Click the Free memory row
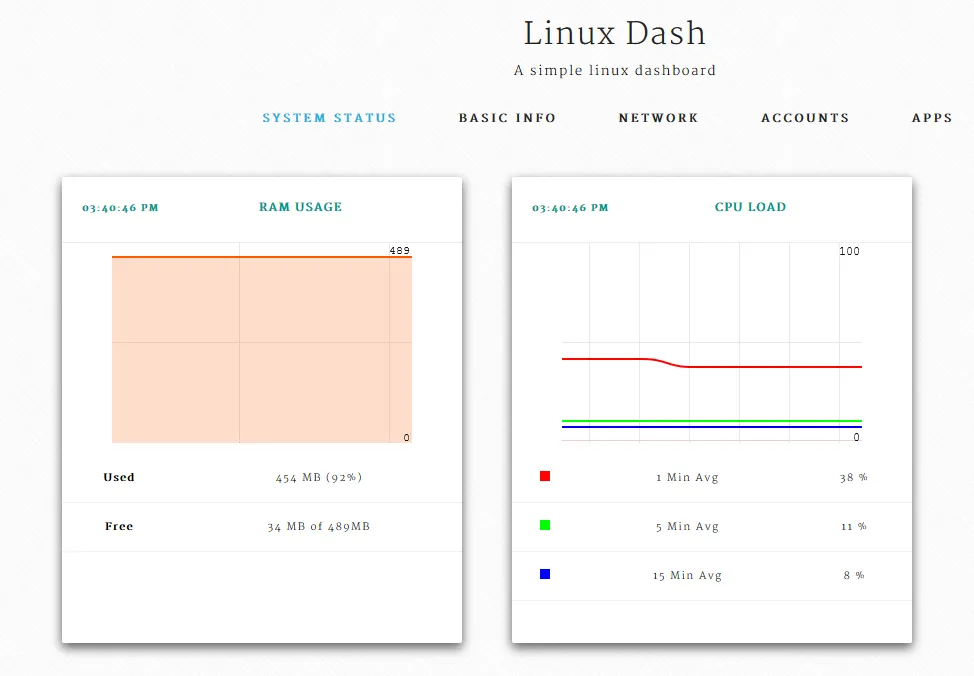 tap(260, 526)
